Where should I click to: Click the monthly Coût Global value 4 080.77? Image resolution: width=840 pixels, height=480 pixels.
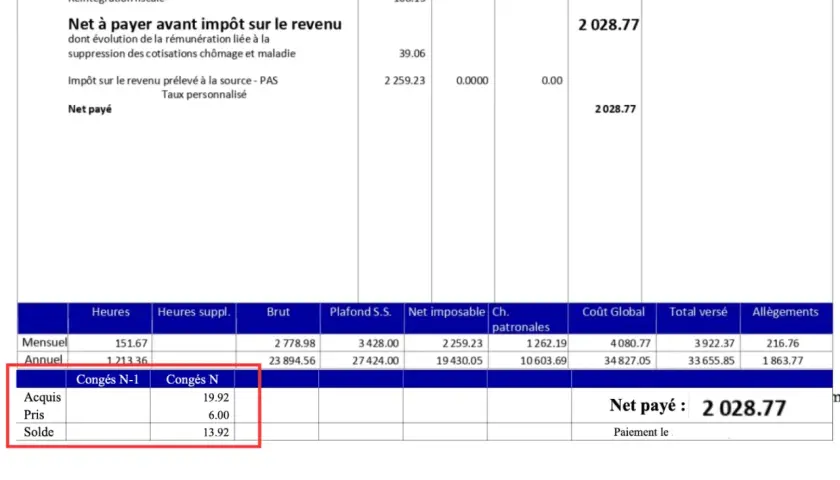pos(630,343)
